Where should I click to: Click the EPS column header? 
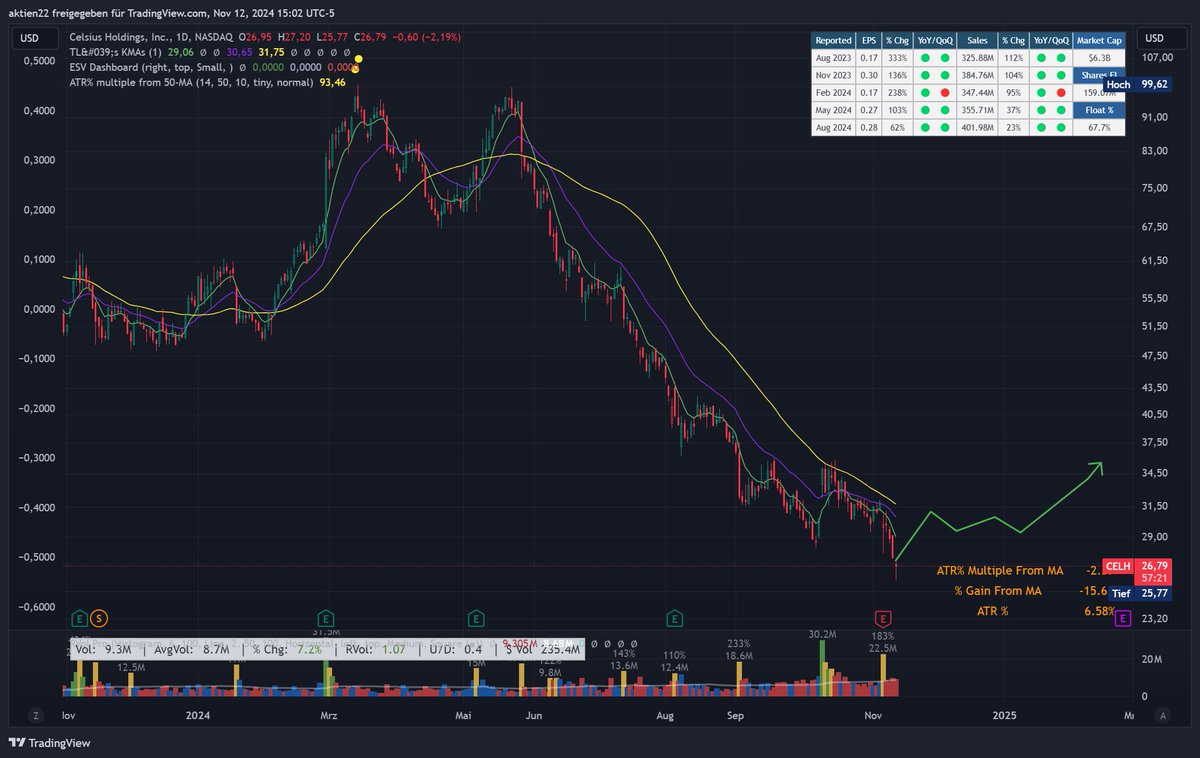pos(869,40)
